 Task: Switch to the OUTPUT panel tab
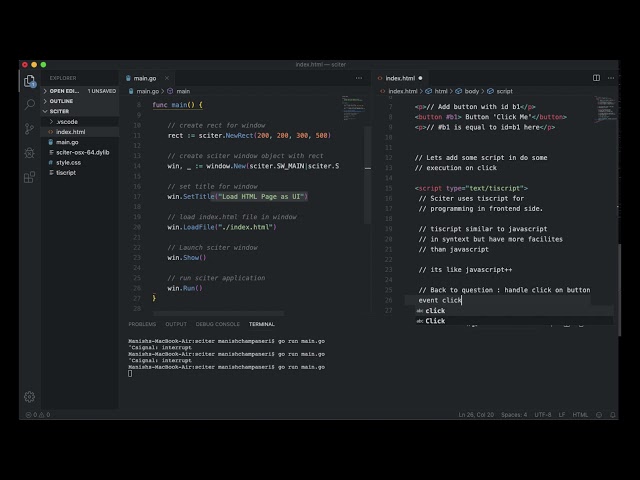(x=176, y=324)
